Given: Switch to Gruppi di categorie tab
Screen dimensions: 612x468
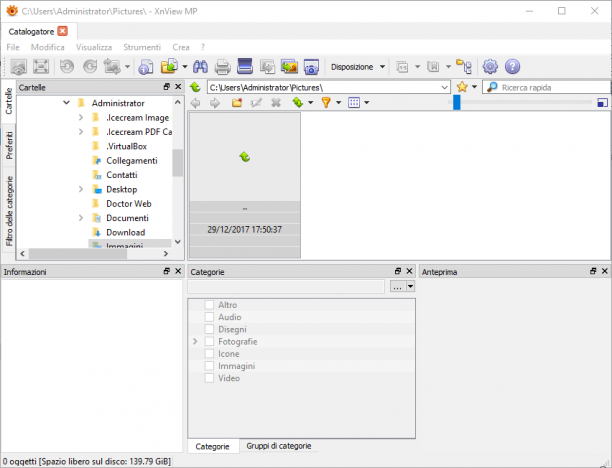Looking at the screenshot, I should coord(279,446).
